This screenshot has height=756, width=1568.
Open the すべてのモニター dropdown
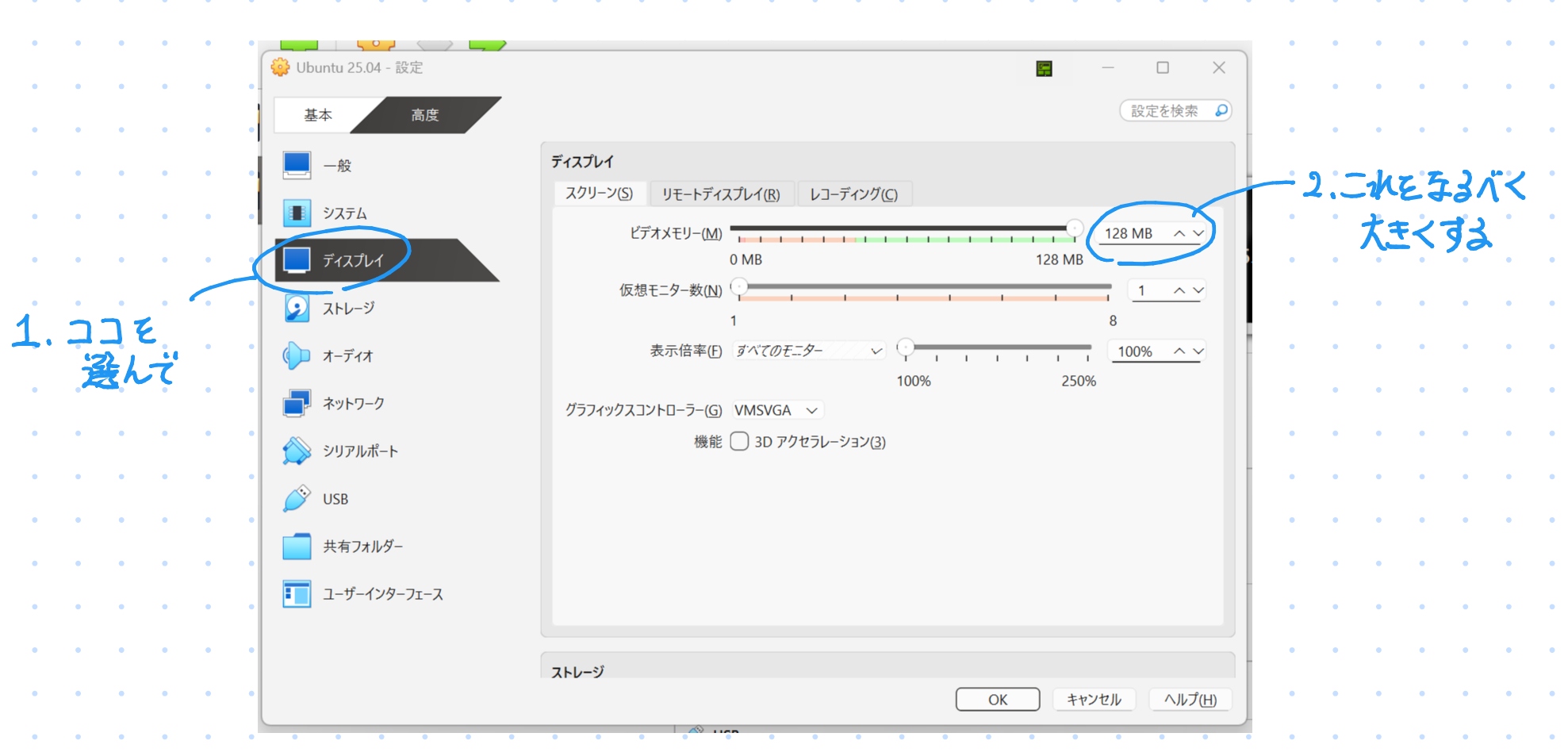click(x=808, y=351)
